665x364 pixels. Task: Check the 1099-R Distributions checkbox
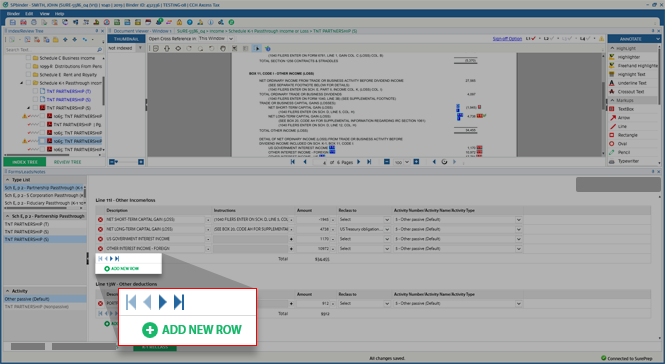28,66
